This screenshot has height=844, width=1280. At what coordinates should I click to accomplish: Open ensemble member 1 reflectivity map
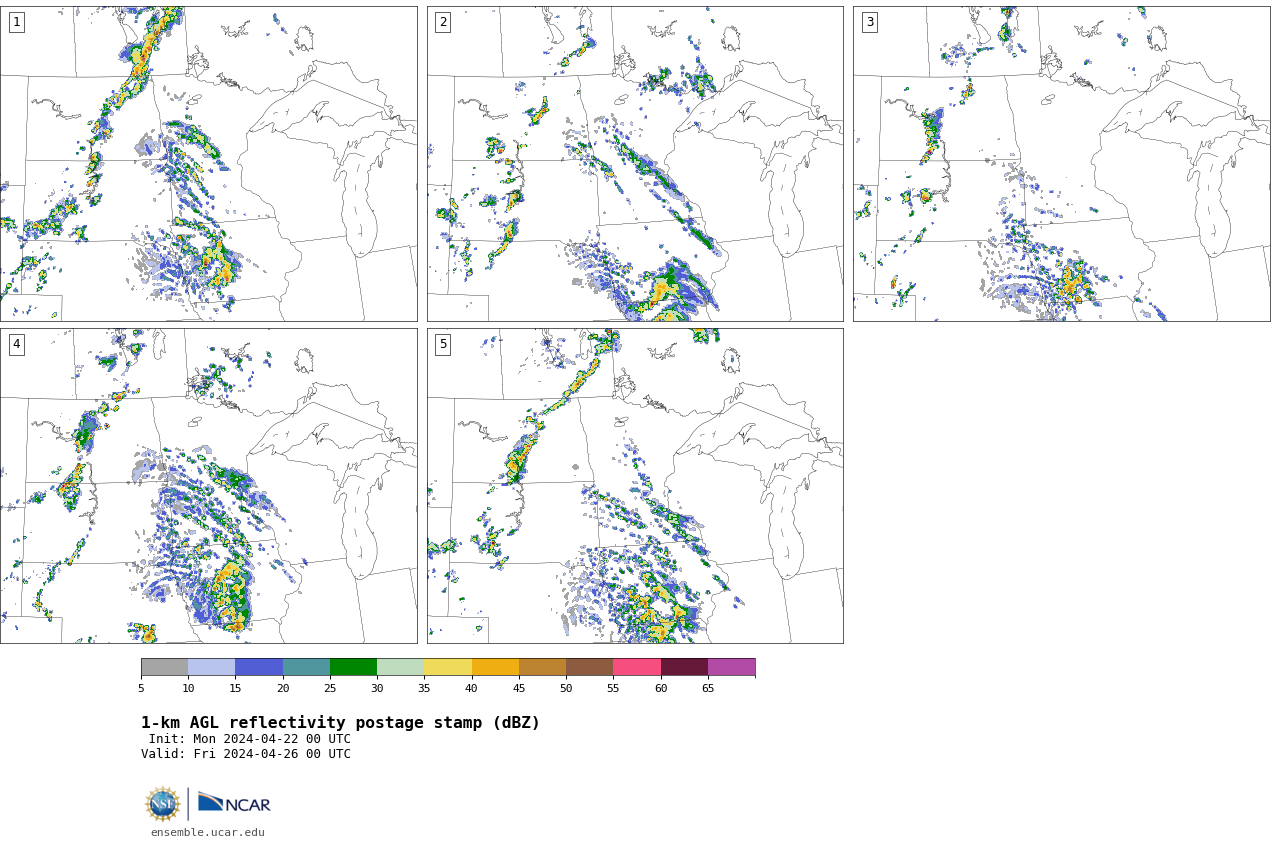(x=208, y=164)
